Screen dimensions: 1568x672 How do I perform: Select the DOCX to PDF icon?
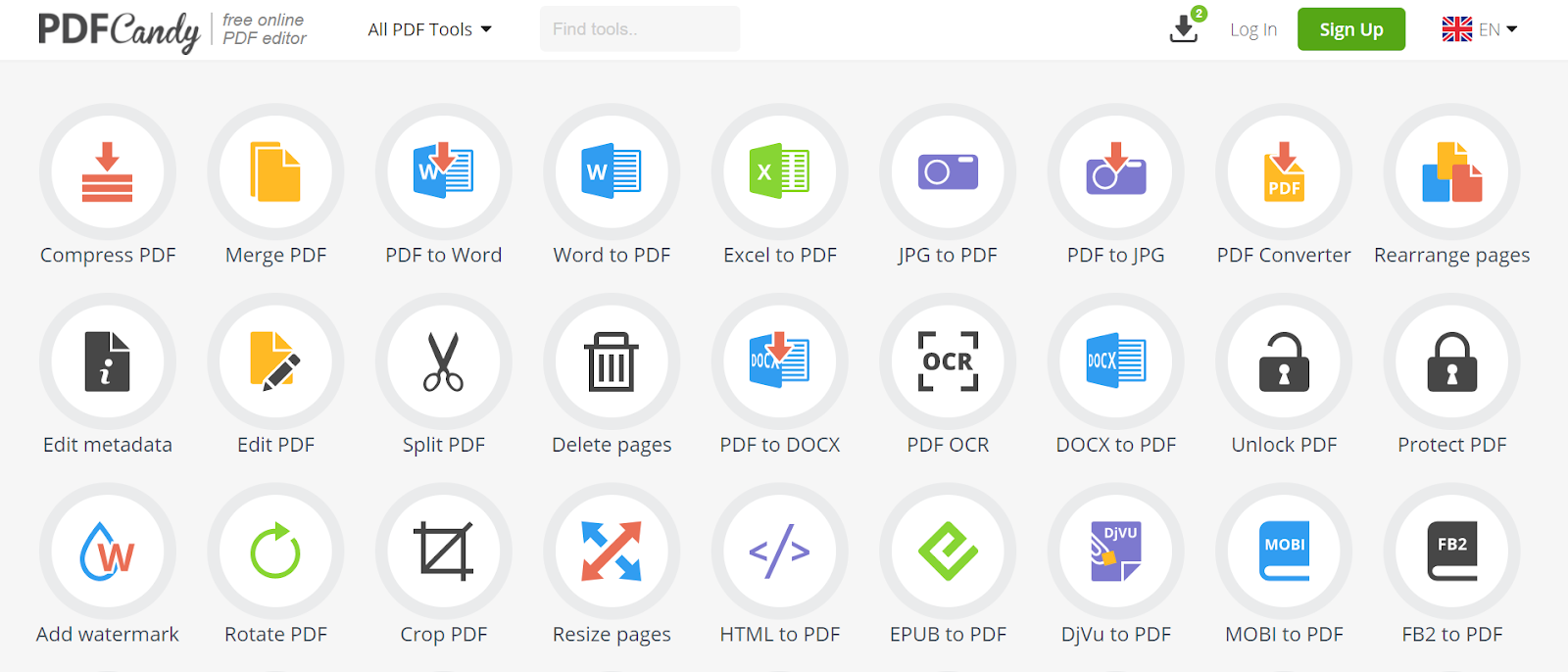1116,361
